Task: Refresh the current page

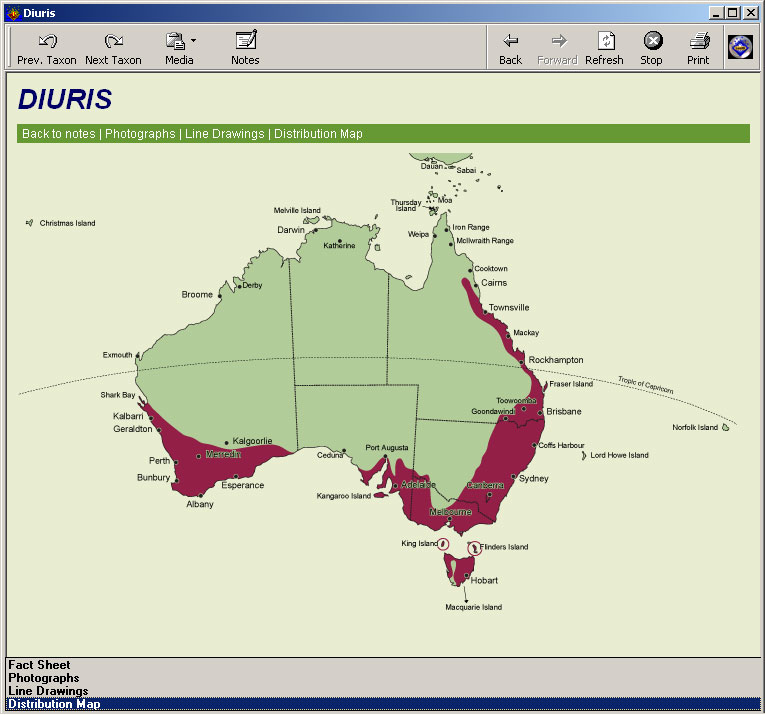Action: pos(604,48)
